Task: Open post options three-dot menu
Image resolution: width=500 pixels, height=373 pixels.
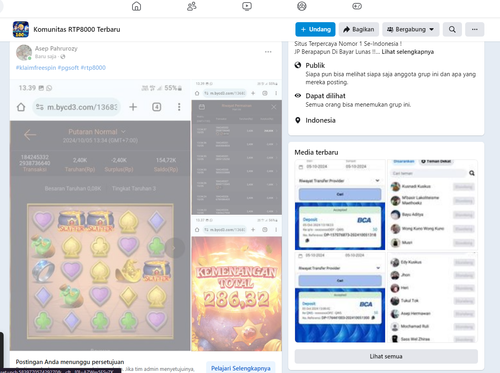Action: (x=268, y=52)
